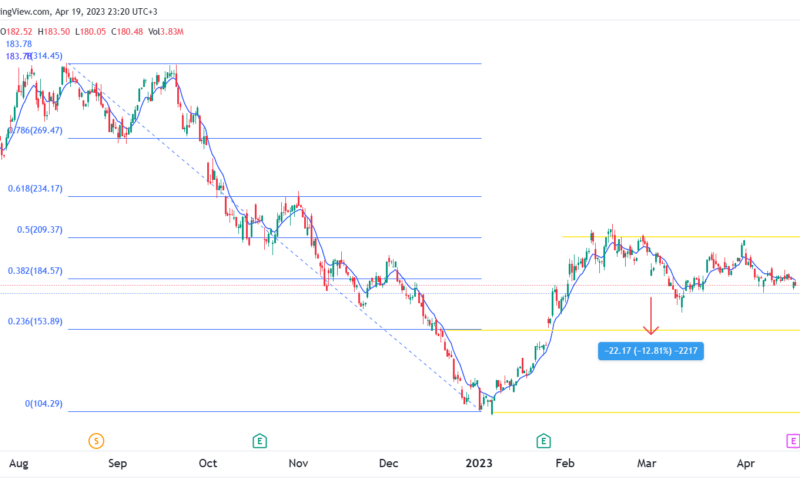Screen dimensions: 800x503
Task: Select the 0.5(209.37) Fibonacci level label
Action: coord(40,230)
